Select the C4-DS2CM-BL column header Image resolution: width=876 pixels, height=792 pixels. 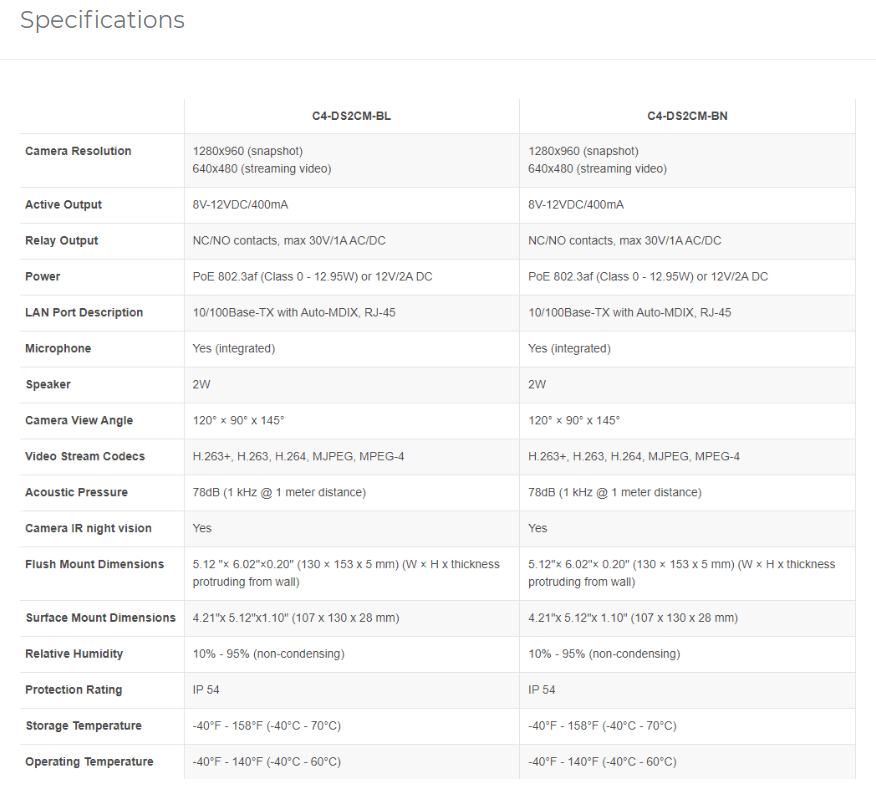coord(351,116)
